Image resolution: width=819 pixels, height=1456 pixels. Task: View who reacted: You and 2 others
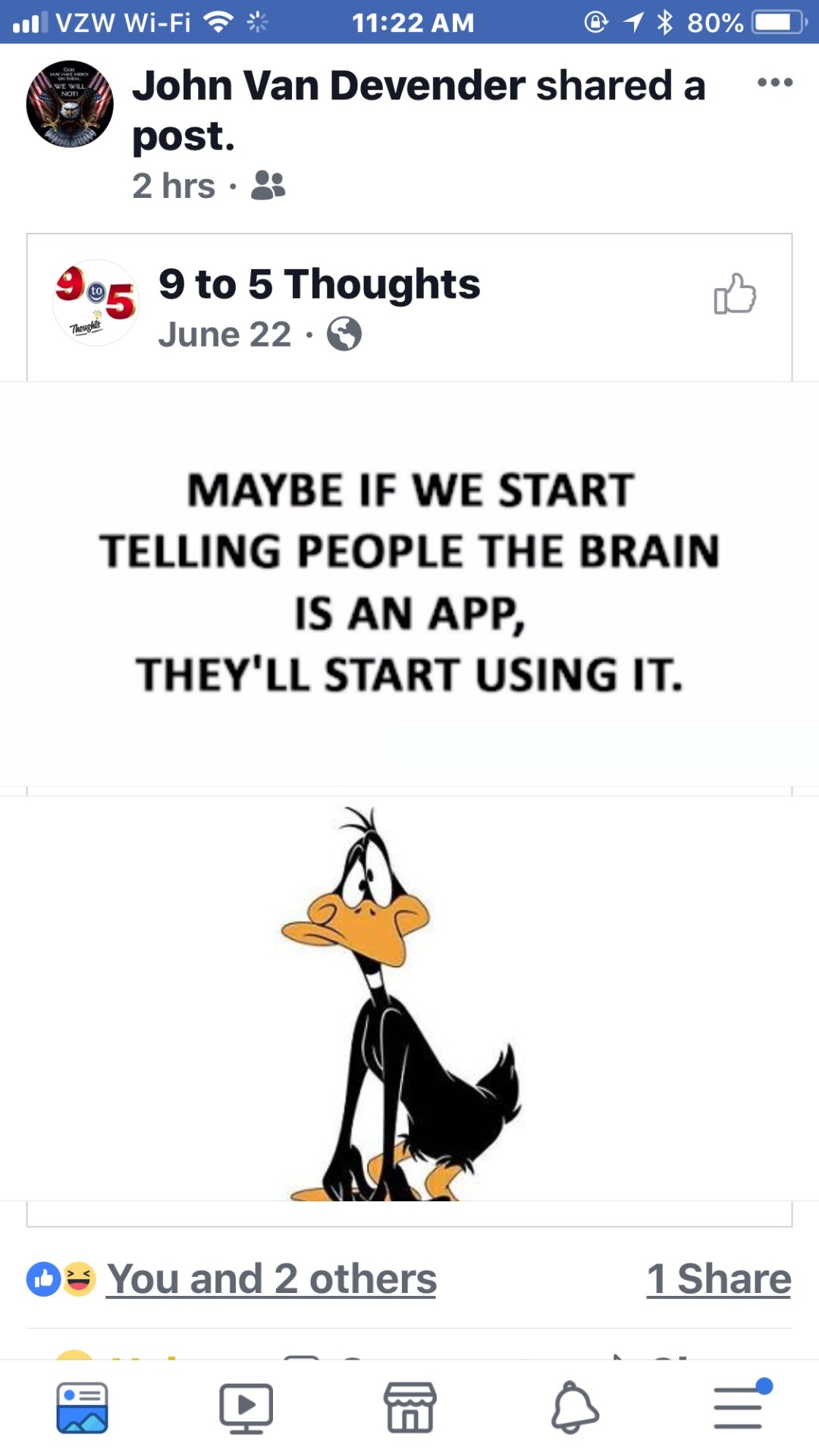click(271, 1279)
